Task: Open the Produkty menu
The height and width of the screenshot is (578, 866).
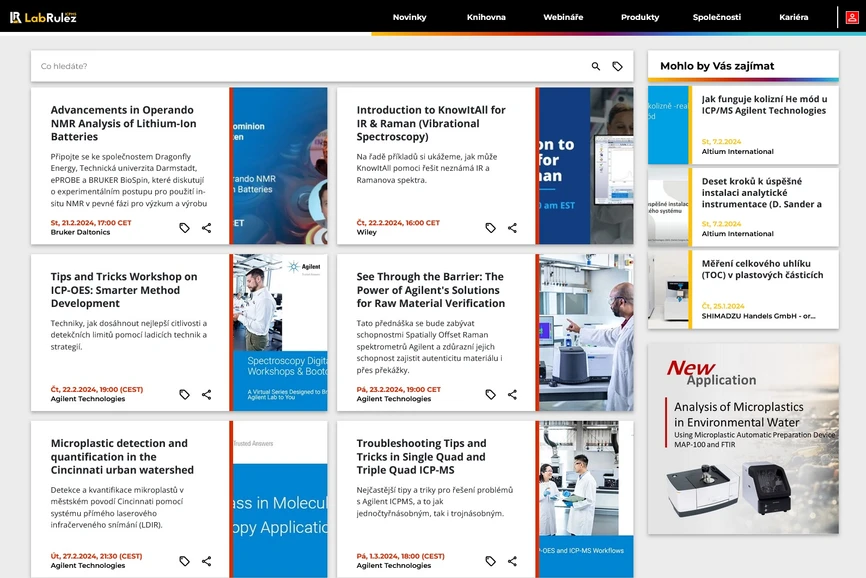Action: (640, 17)
